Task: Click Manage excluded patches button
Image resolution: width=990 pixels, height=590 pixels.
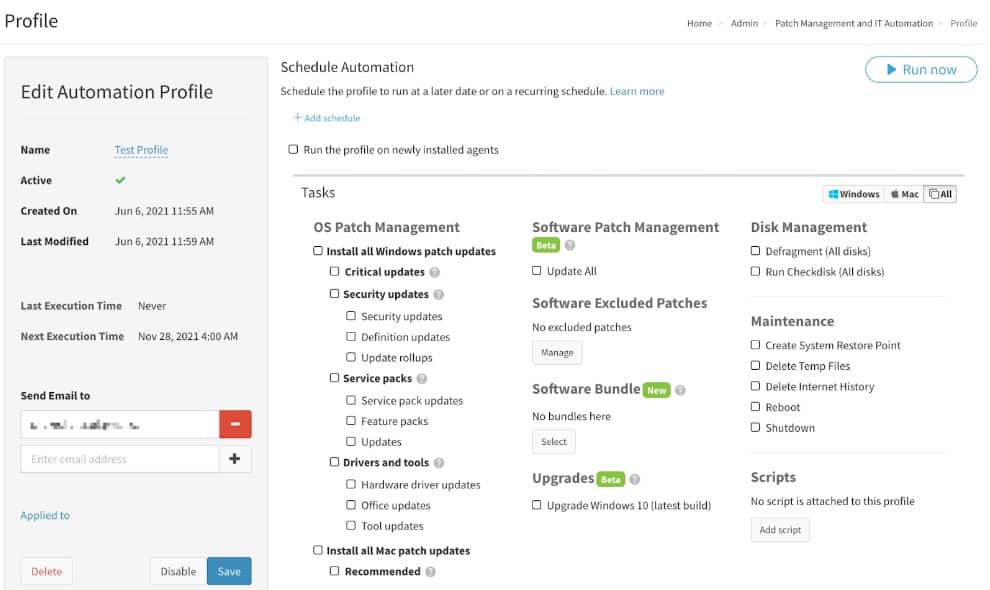Action: tap(557, 352)
